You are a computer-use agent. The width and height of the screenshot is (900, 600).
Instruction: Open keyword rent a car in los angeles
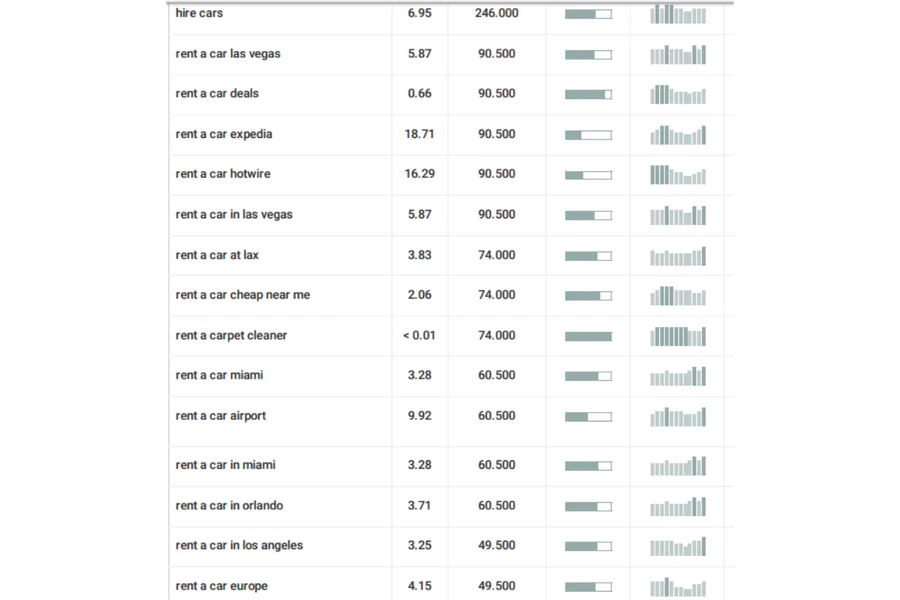click(239, 546)
